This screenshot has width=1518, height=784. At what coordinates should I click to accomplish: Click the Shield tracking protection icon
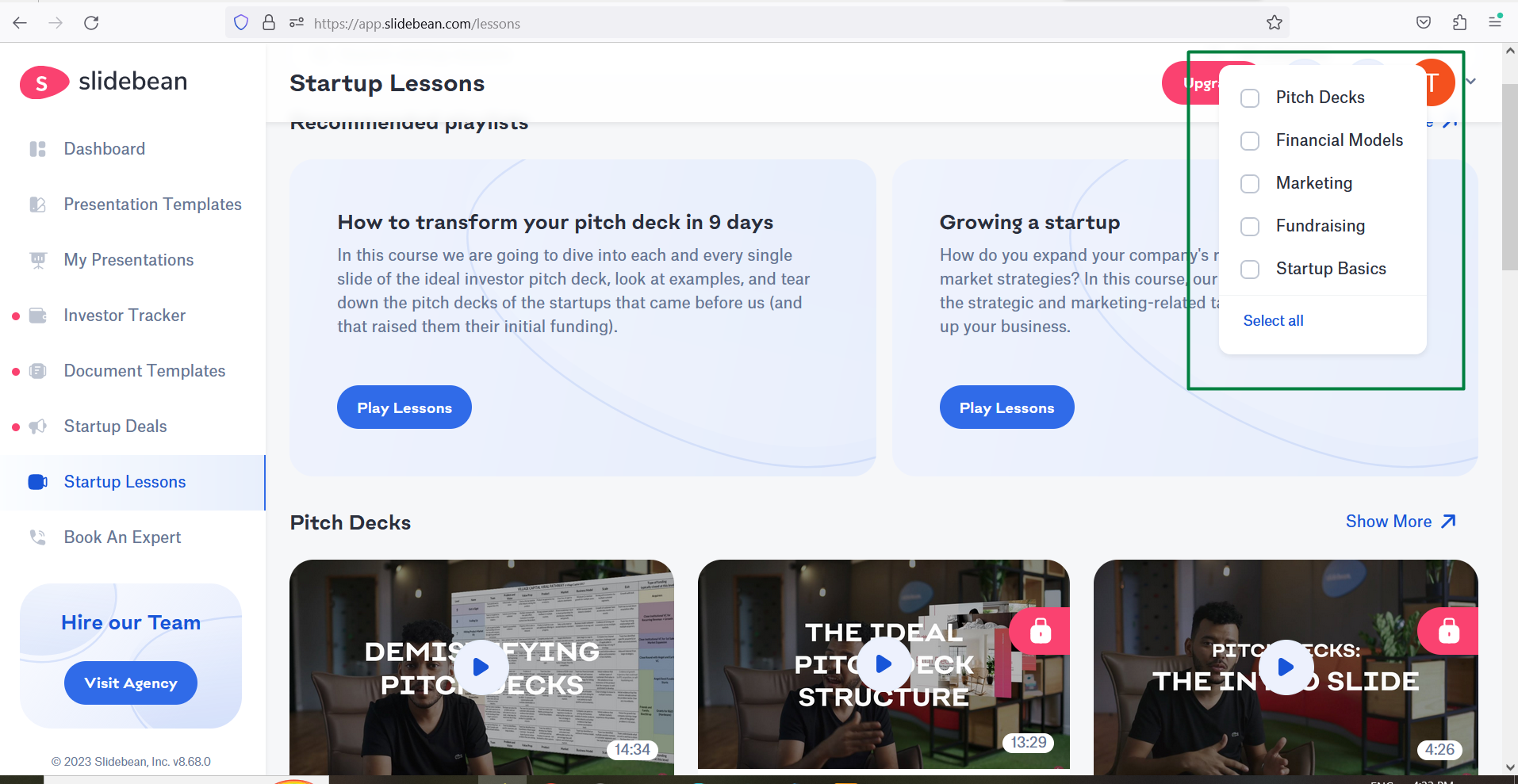click(241, 23)
